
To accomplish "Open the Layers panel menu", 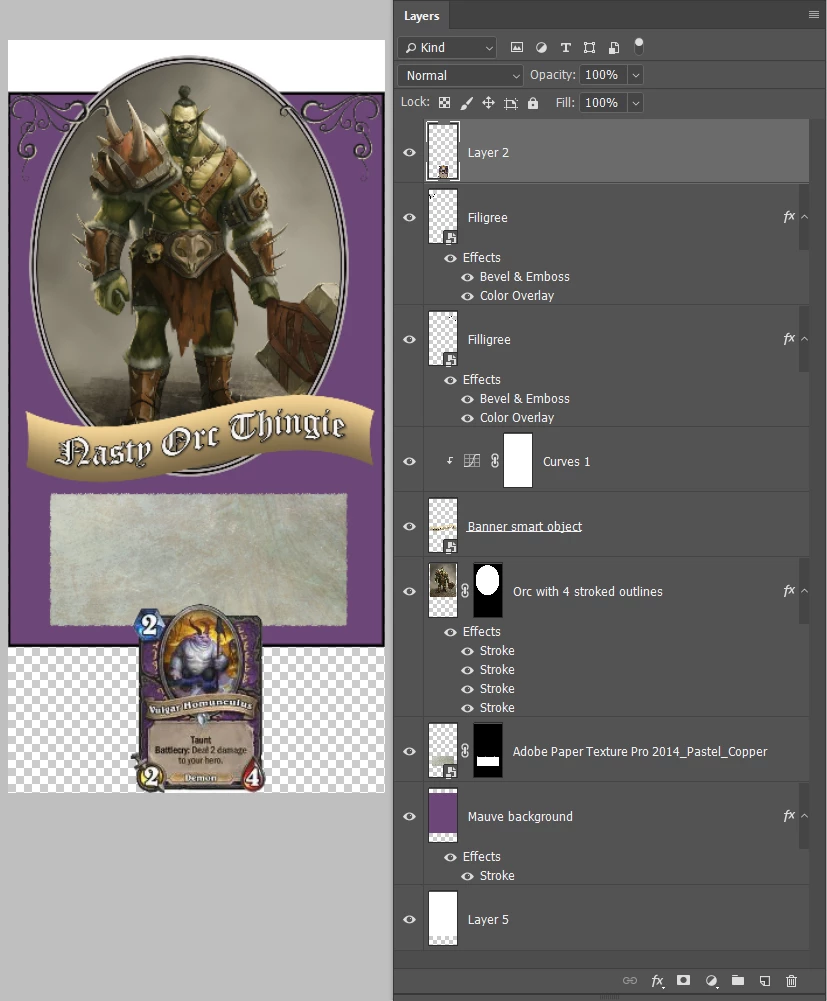I will click(814, 15).
